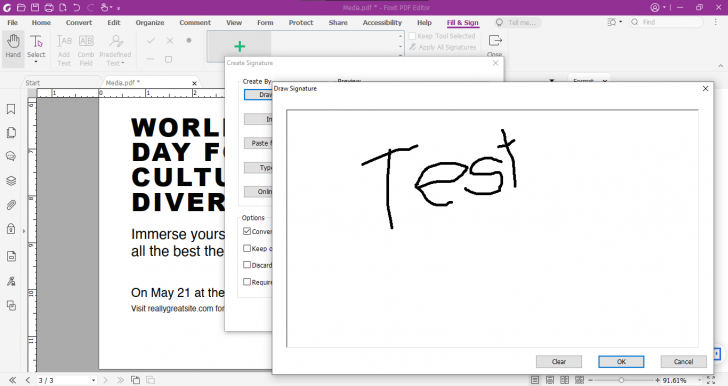Enable Keep Tool Selected checkbox
Image resolution: width=728 pixels, height=386 pixels.
pyautogui.click(x=412, y=36)
